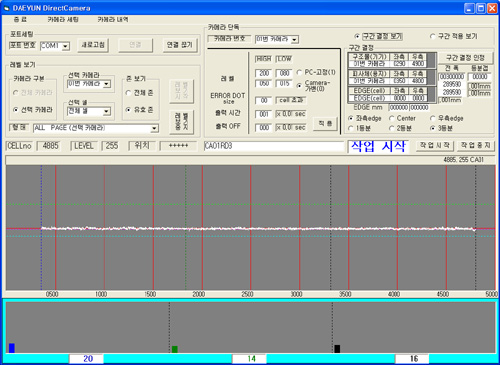Click the 피사체(용지) table header cell
This screenshot has height=365, width=500.
(369, 74)
